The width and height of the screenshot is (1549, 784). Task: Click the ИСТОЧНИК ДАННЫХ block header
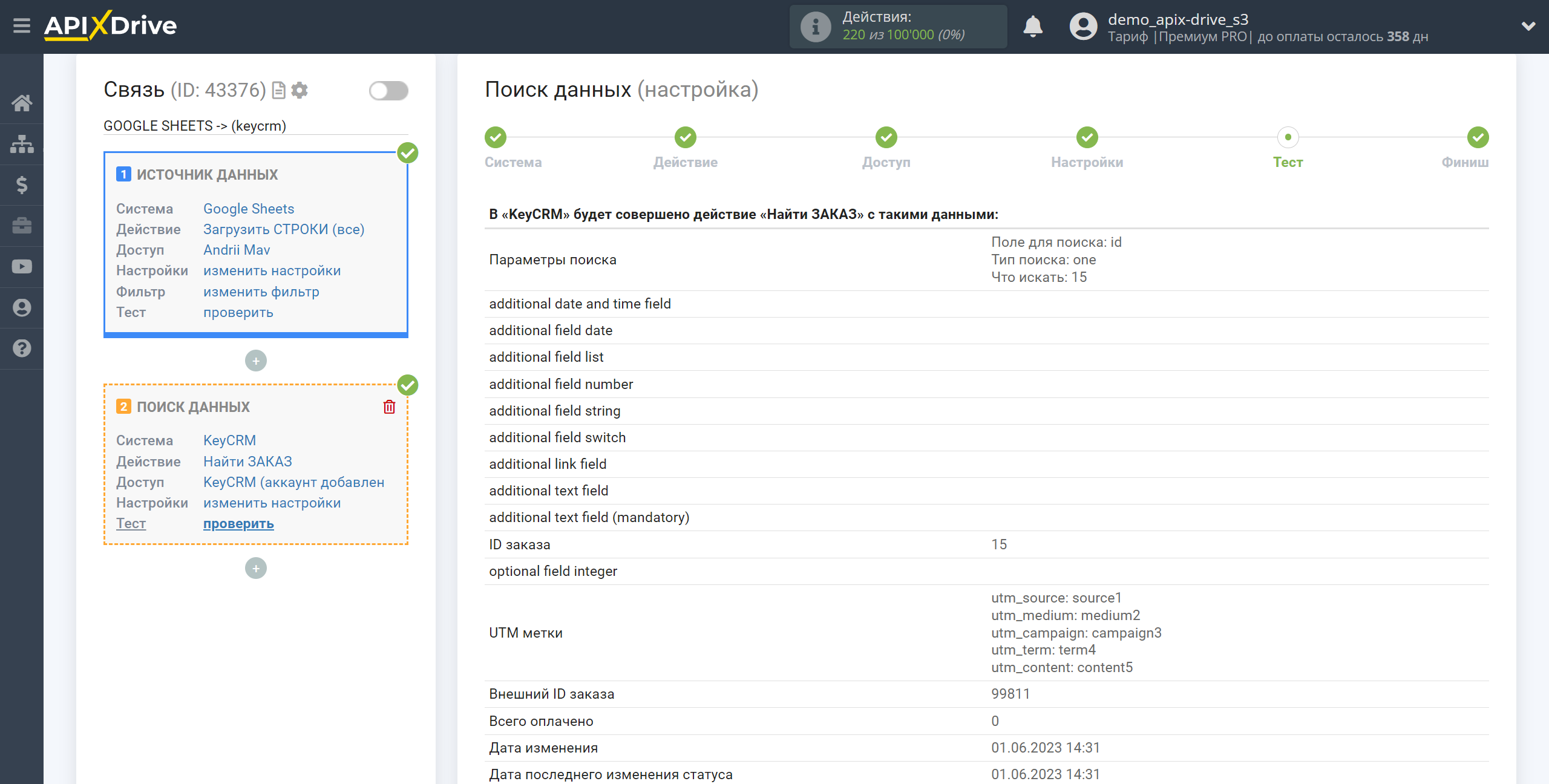(x=207, y=175)
